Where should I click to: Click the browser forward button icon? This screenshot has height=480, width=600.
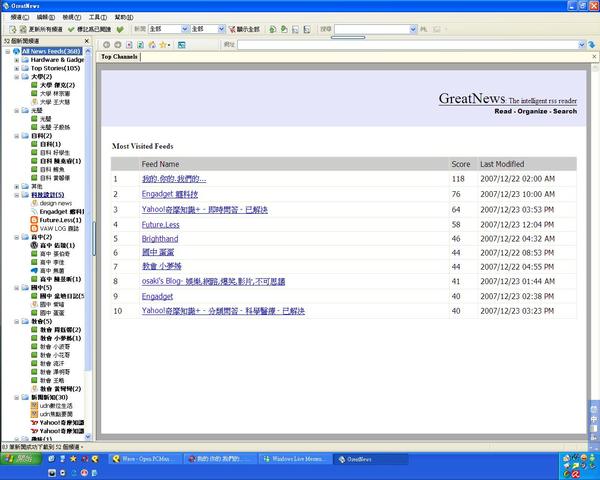tap(118, 45)
